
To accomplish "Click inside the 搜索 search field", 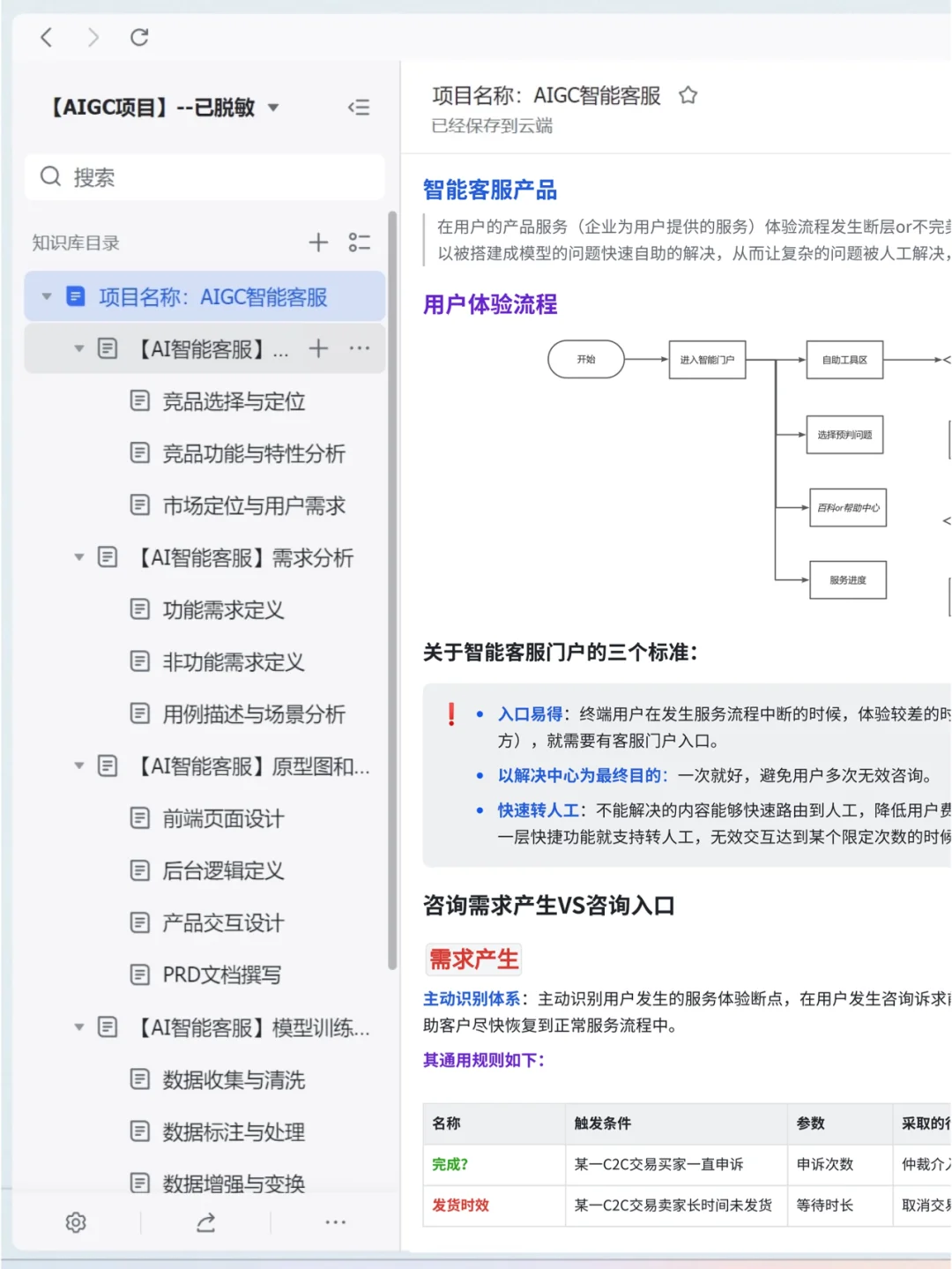I will 205,176.
